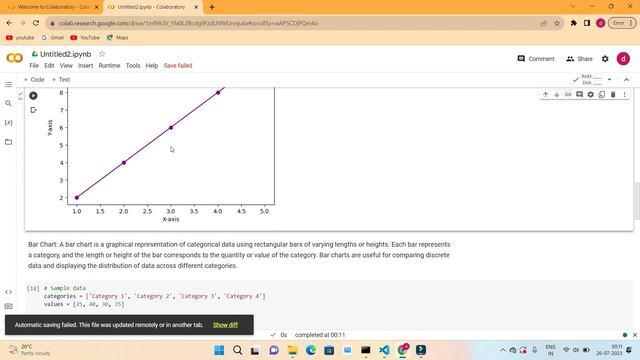Open Colab settings gear in header
The image size is (640, 360).
(x=605, y=59)
